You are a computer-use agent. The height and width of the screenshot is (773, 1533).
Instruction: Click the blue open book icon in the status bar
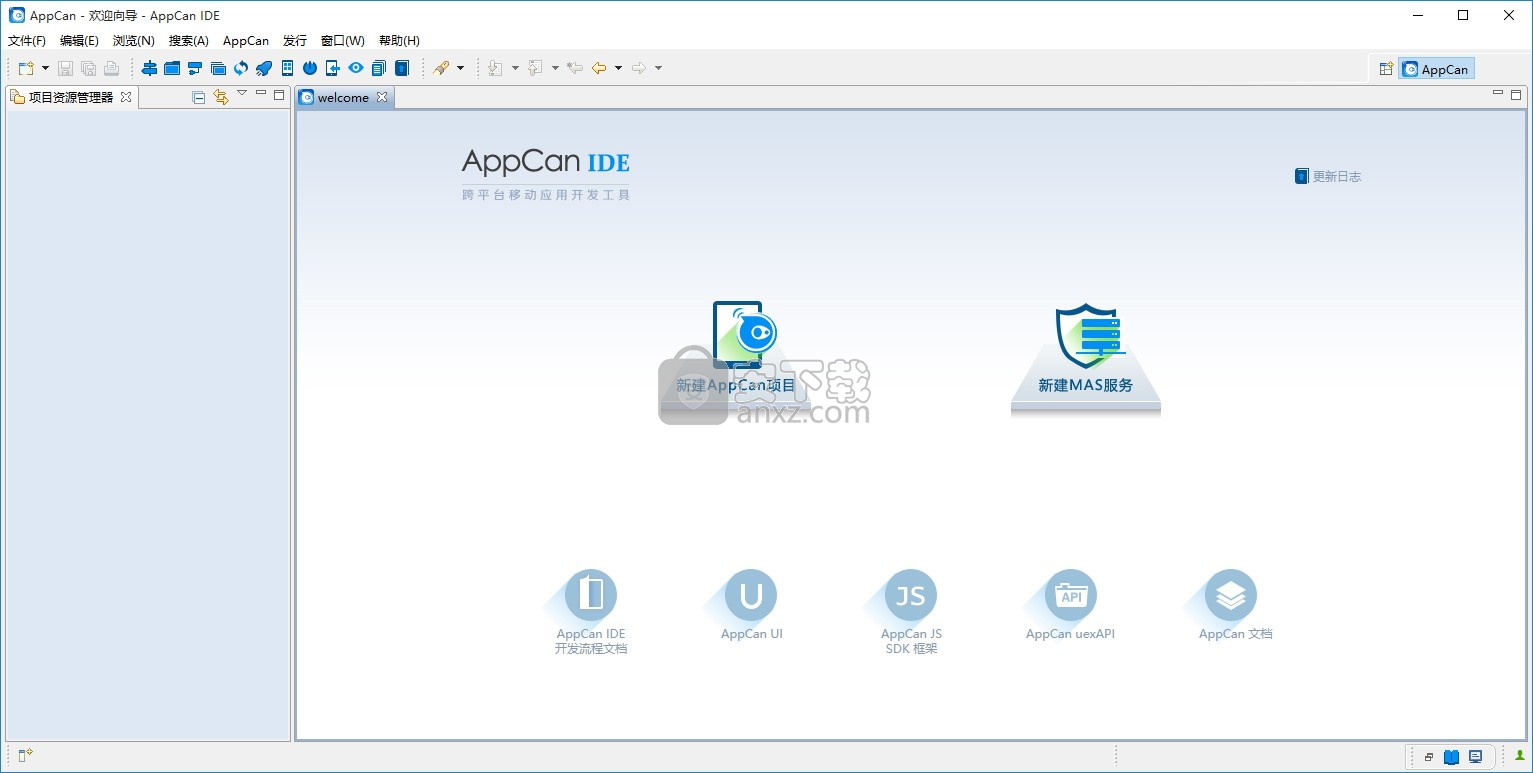1452,757
